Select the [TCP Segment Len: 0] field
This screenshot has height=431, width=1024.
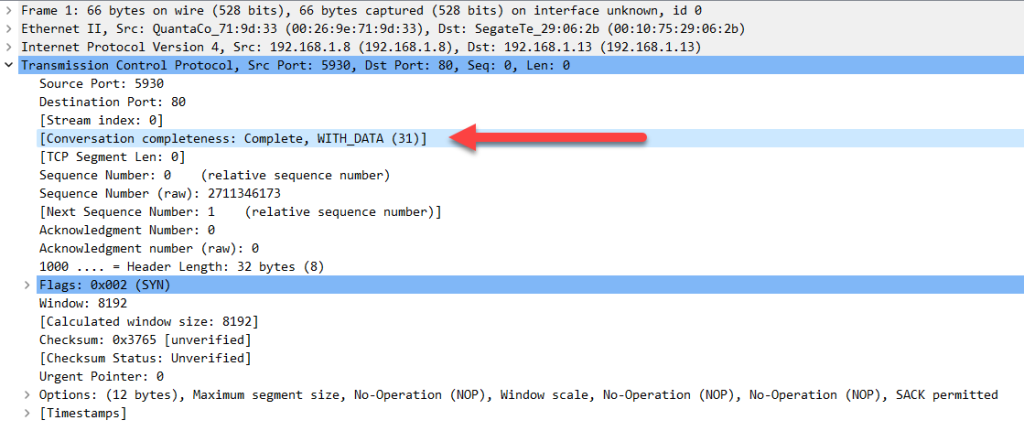click(x=112, y=157)
